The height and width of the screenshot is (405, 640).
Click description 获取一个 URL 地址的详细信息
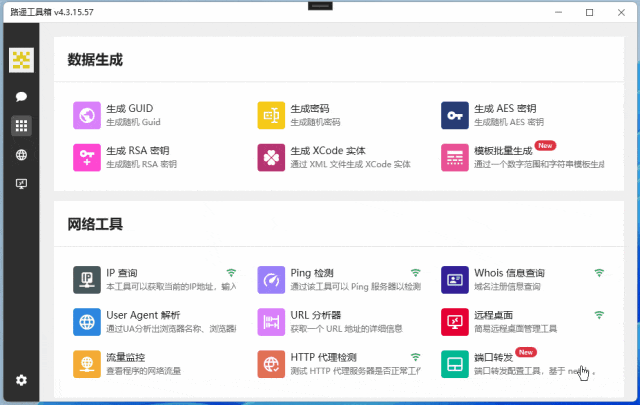tap(347, 329)
